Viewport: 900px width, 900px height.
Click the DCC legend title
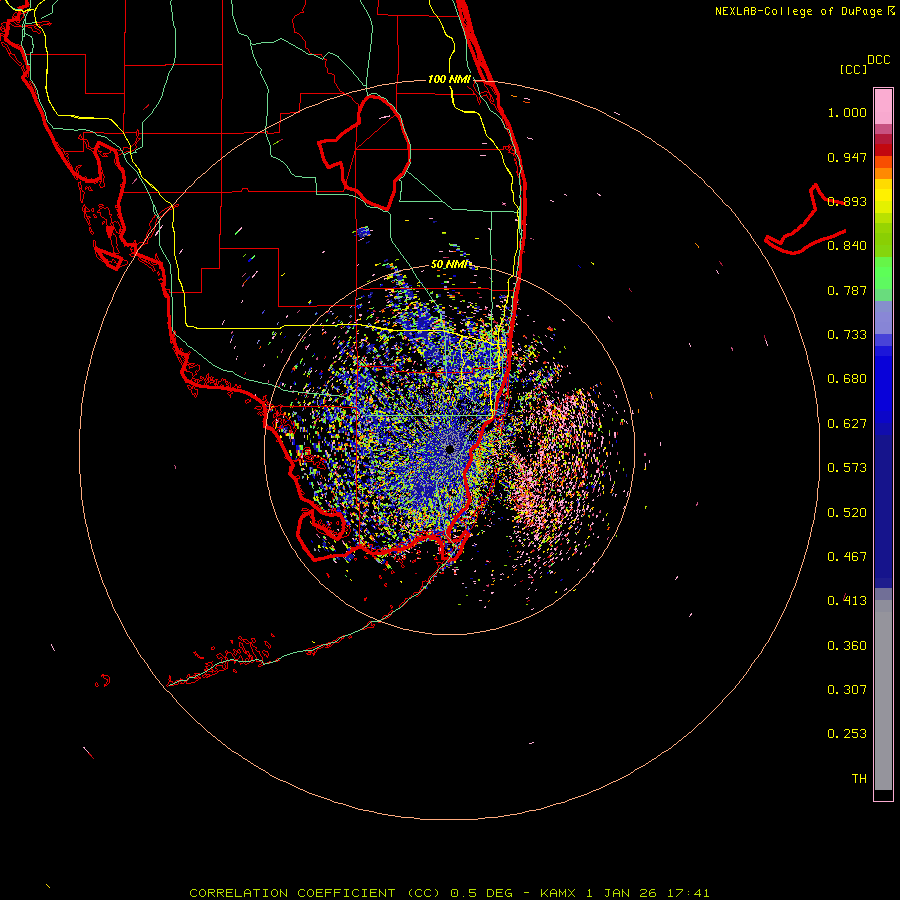coord(878,60)
